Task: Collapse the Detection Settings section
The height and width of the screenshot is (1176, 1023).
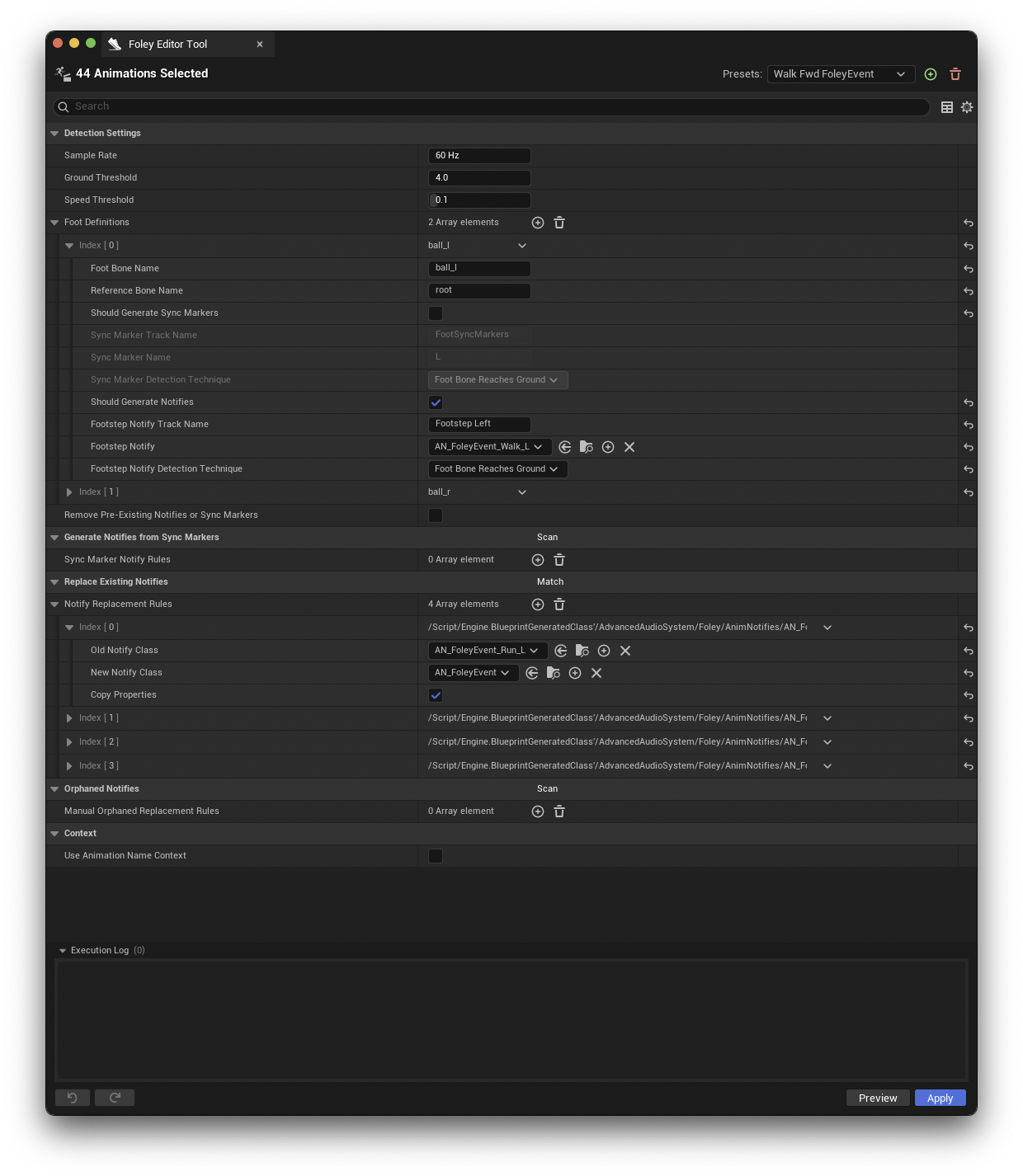Action: 54,134
